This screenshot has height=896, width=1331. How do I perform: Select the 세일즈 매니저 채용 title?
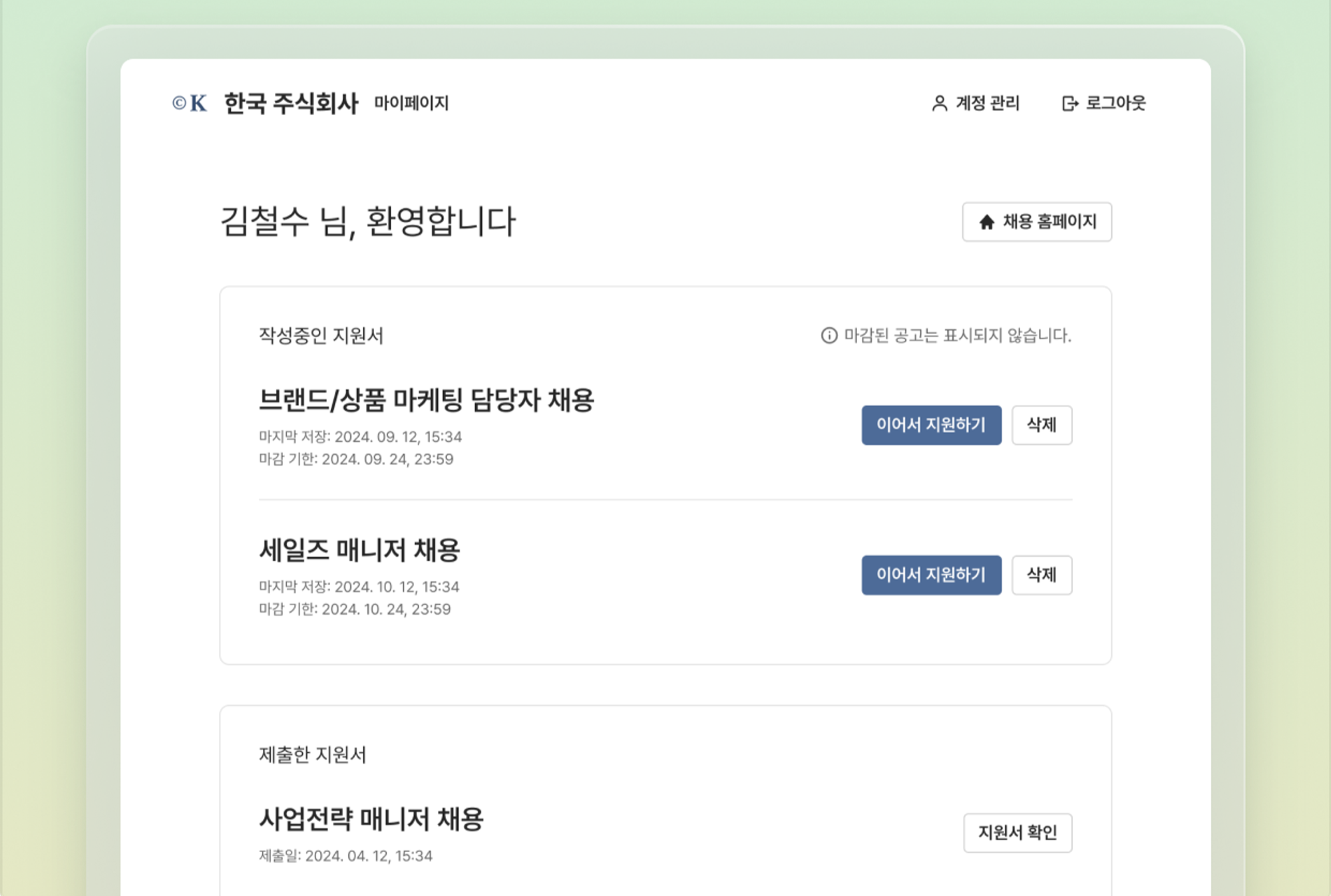point(359,550)
